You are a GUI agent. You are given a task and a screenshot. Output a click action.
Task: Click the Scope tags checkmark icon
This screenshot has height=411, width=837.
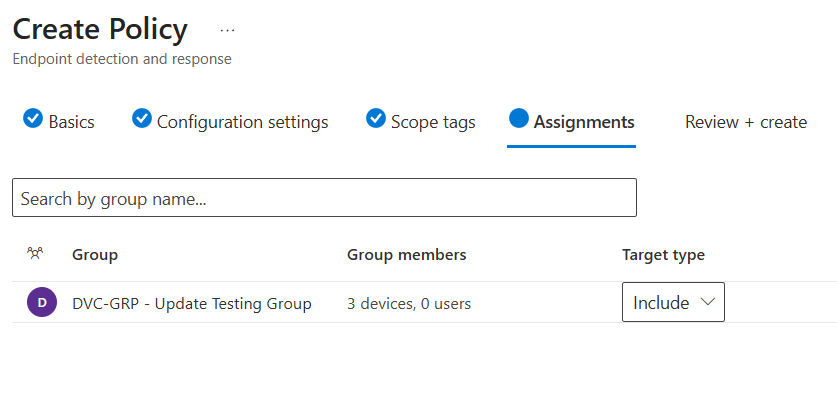click(x=376, y=119)
